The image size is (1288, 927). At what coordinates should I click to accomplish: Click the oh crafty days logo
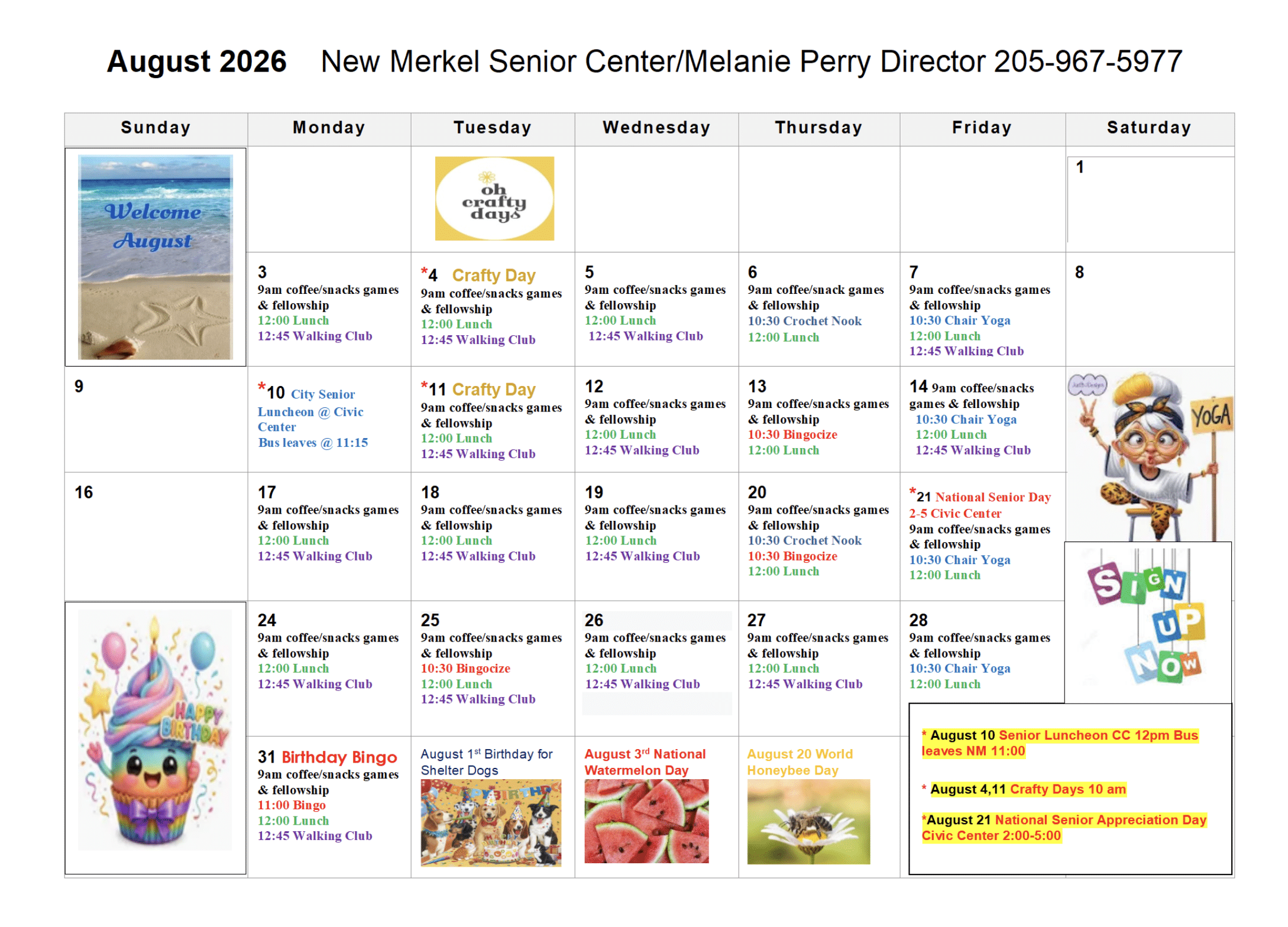pos(494,199)
